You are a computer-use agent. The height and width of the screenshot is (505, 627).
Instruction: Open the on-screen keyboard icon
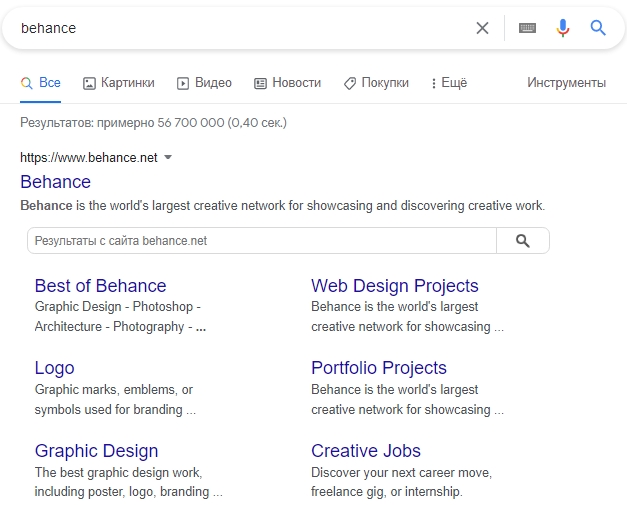[x=527, y=28]
